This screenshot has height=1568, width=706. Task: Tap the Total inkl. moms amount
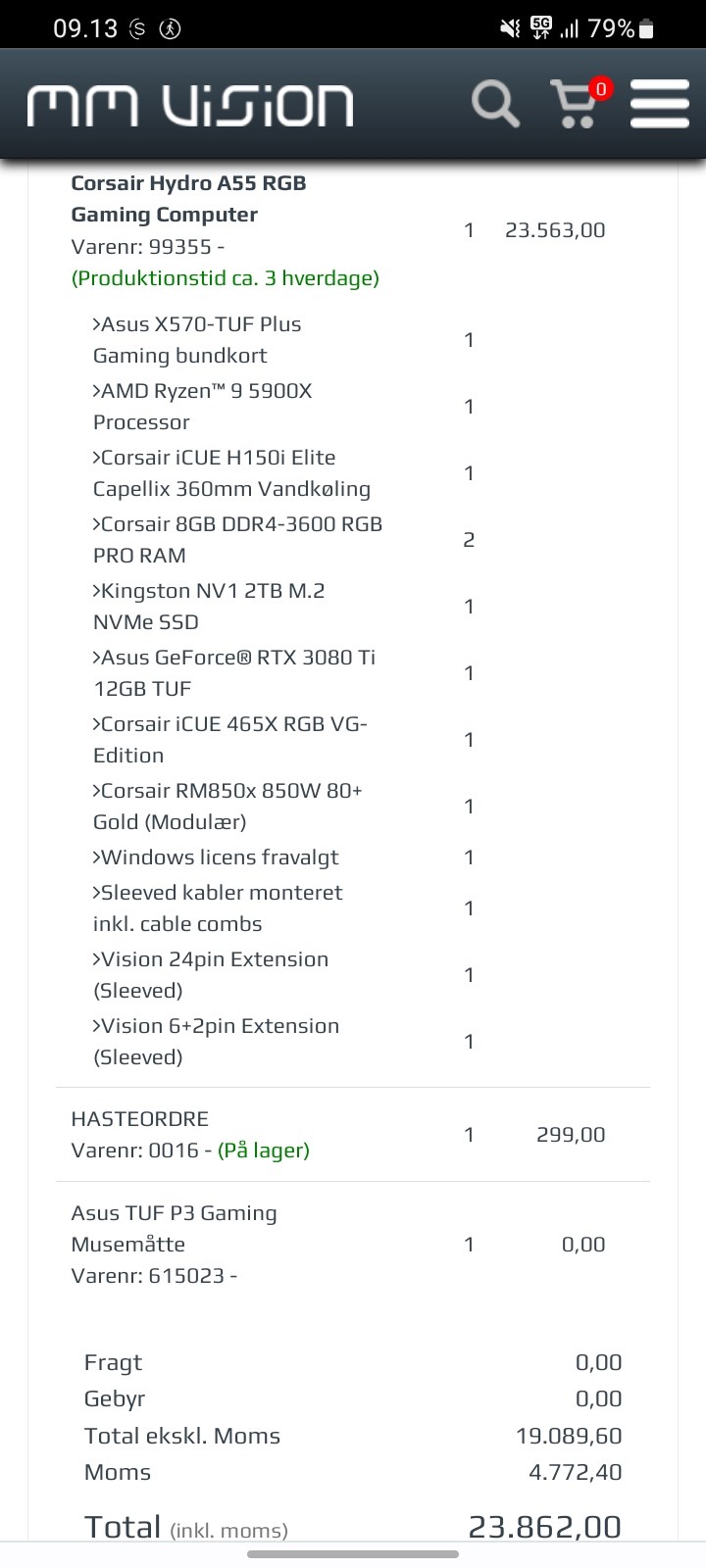545,1527
